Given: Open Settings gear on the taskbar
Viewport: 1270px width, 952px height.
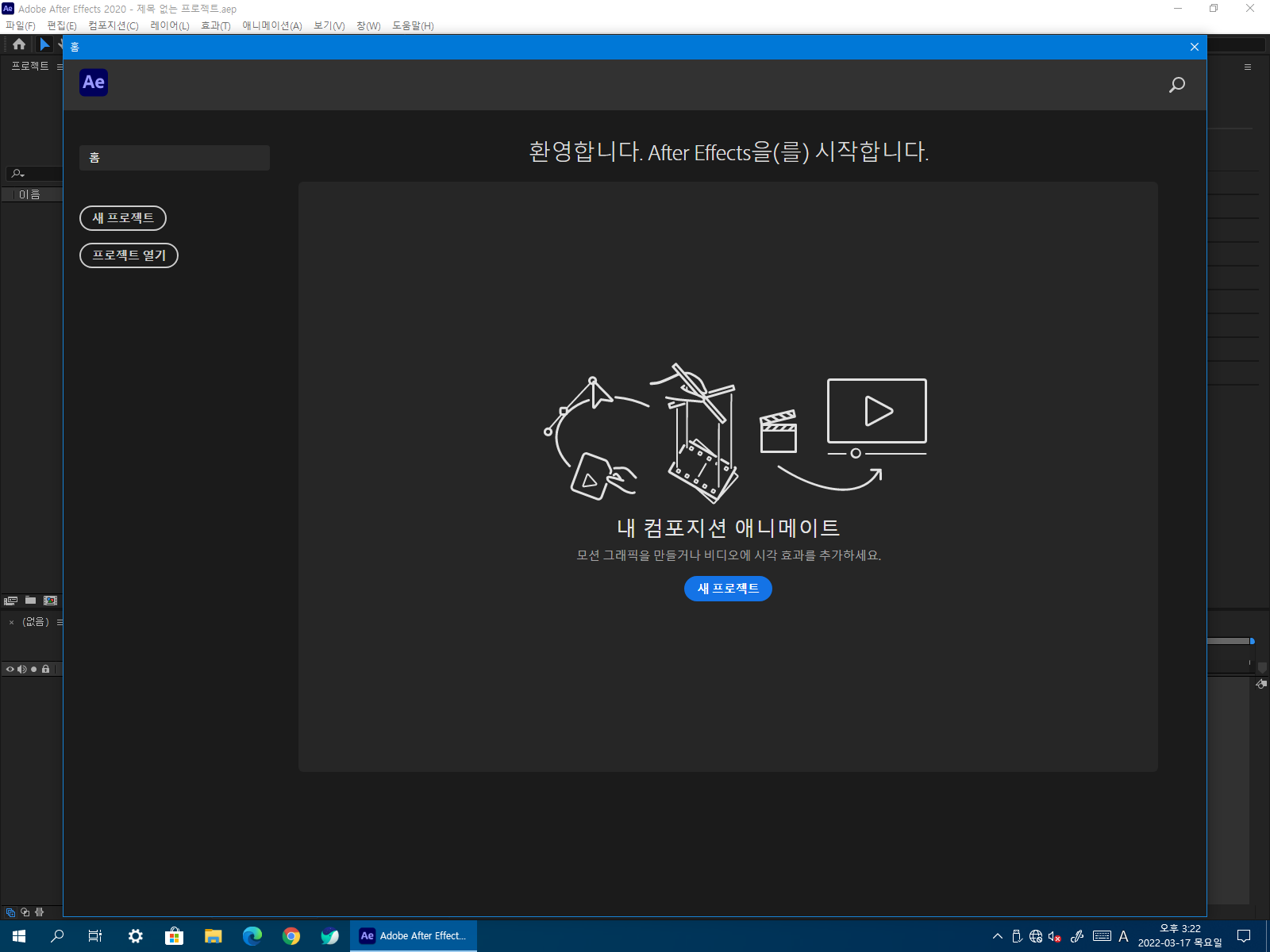Looking at the screenshot, I should coord(135,936).
